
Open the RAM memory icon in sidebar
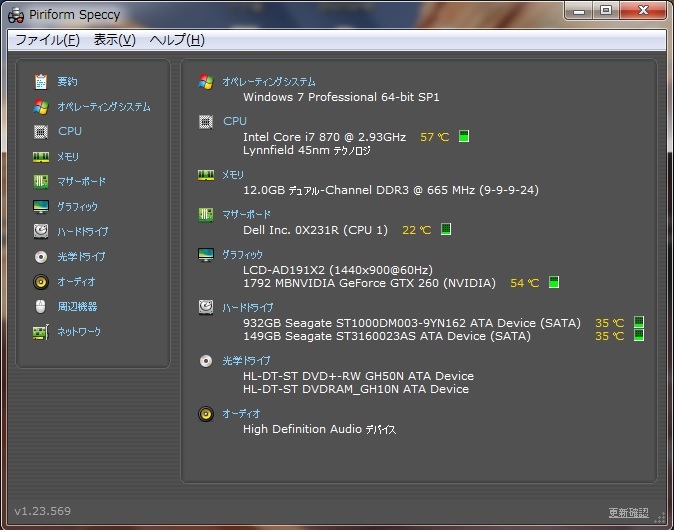click(41, 156)
